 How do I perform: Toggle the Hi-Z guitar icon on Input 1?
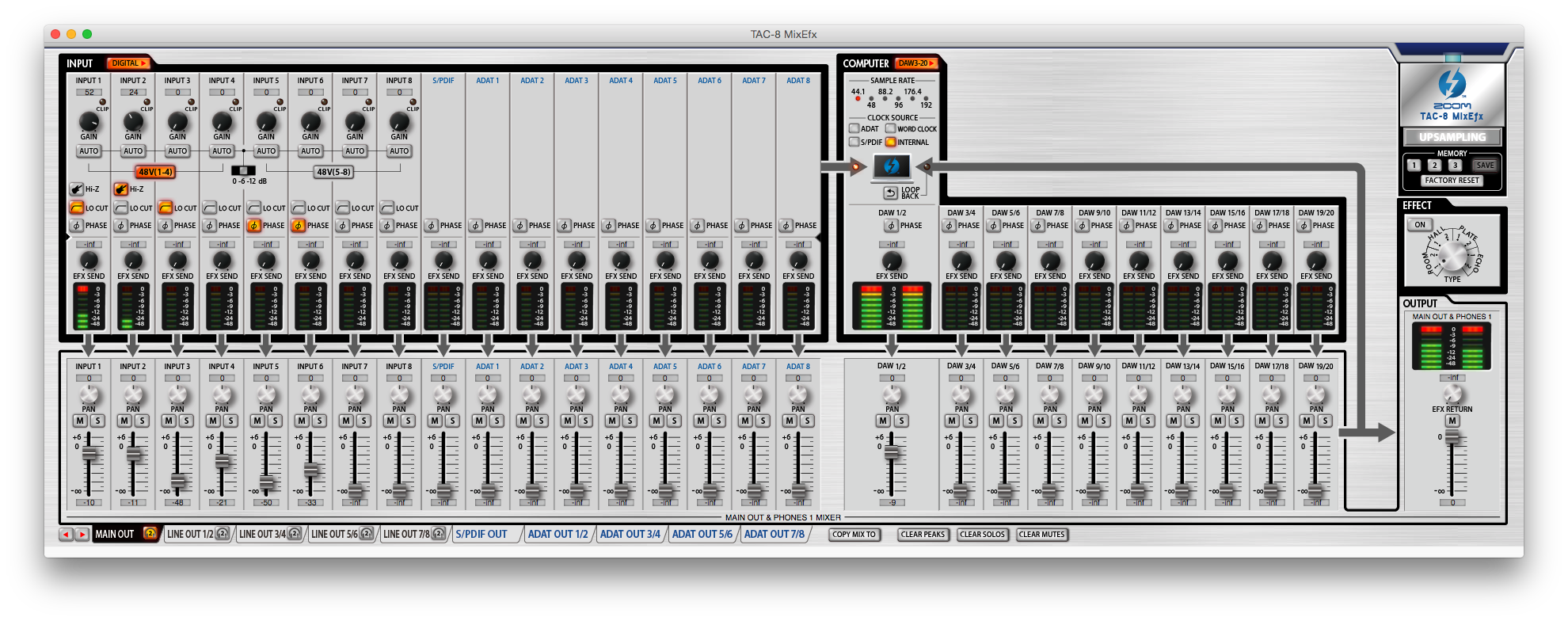[x=77, y=189]
